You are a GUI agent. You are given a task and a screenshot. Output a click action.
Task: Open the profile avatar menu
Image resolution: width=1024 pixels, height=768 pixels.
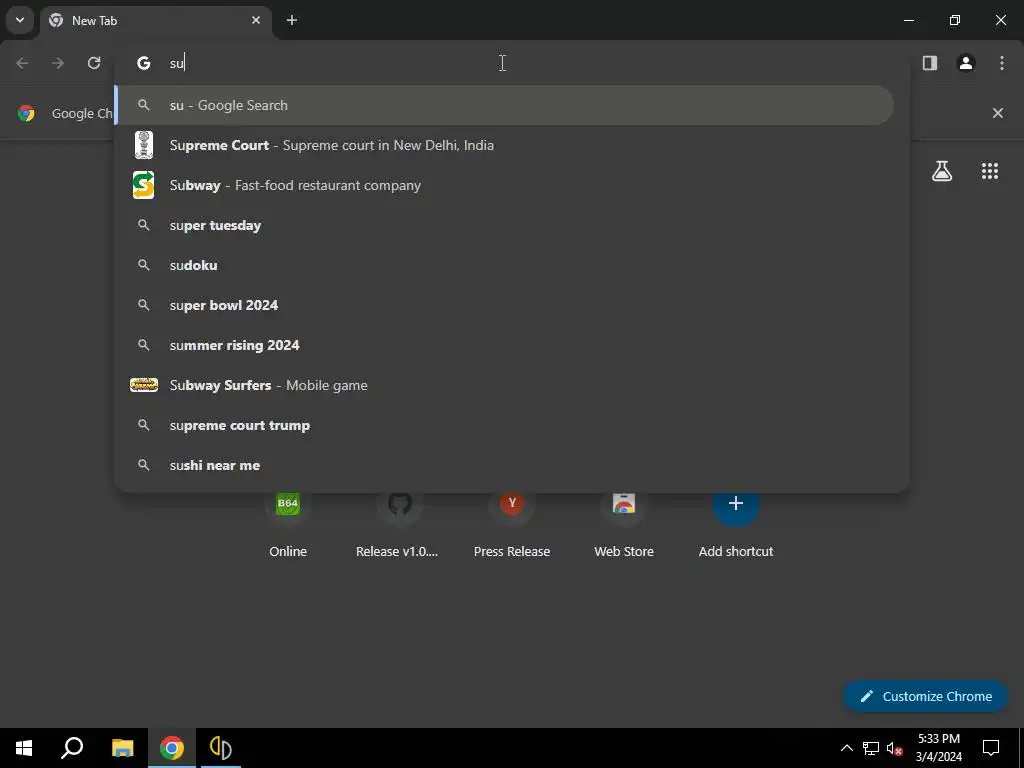(x=966, y=63)
